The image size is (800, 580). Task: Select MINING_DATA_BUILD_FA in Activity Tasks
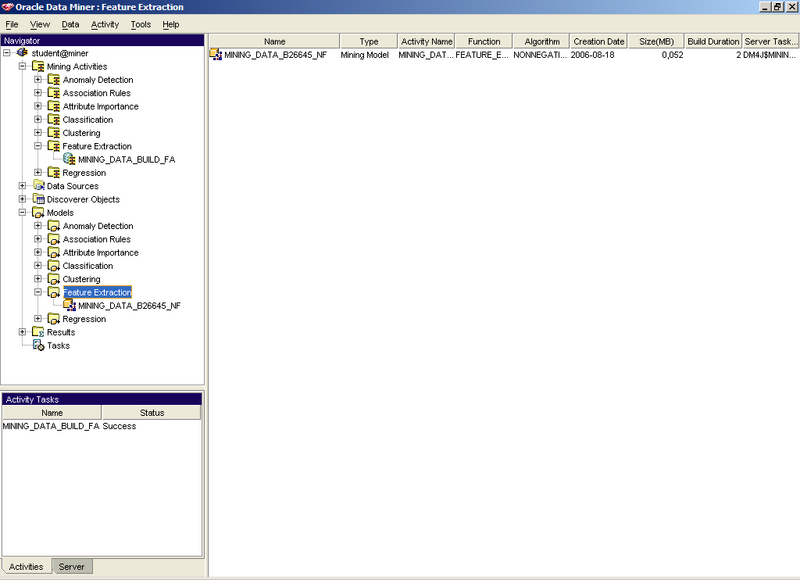tap(51, 426)
